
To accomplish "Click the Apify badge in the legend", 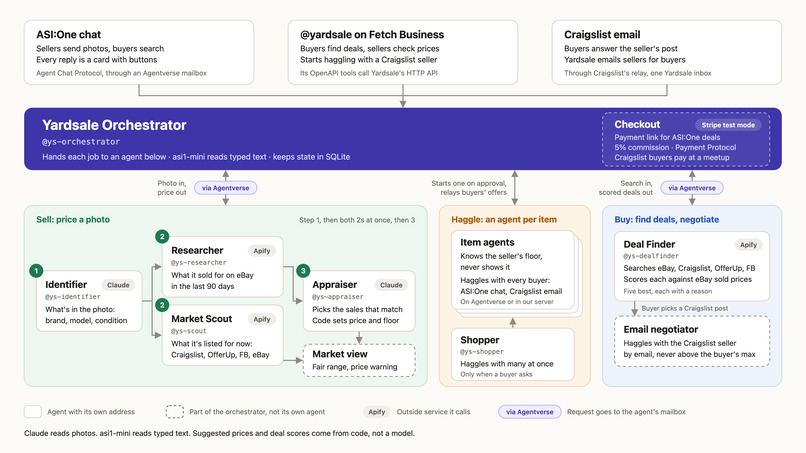I will point(377,411).
